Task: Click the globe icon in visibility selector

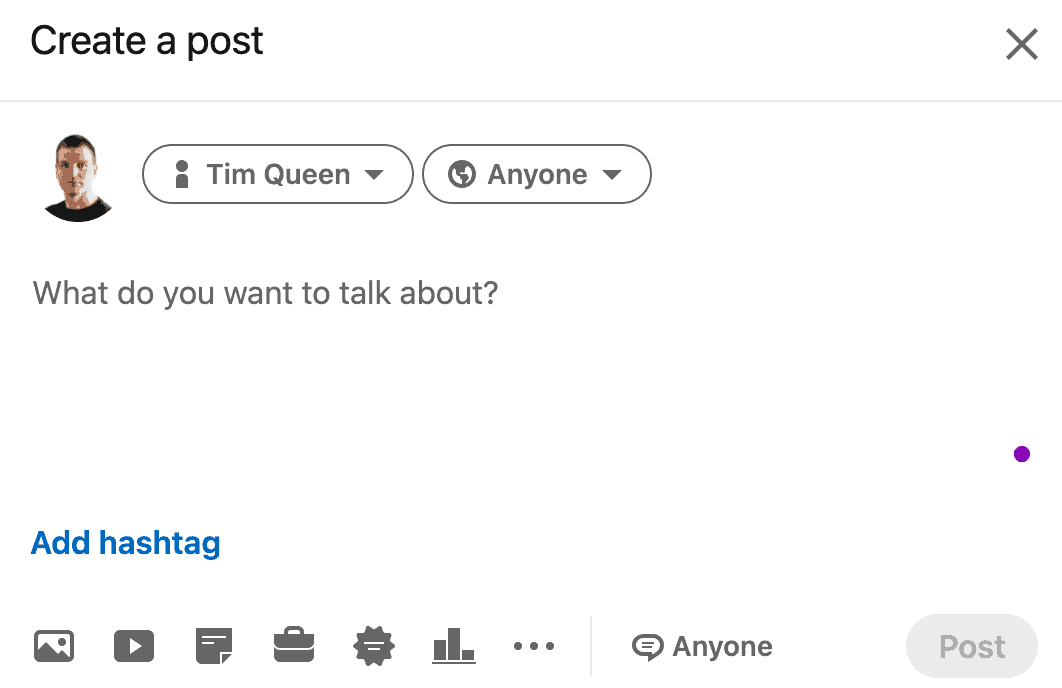Action: point(461,175)
